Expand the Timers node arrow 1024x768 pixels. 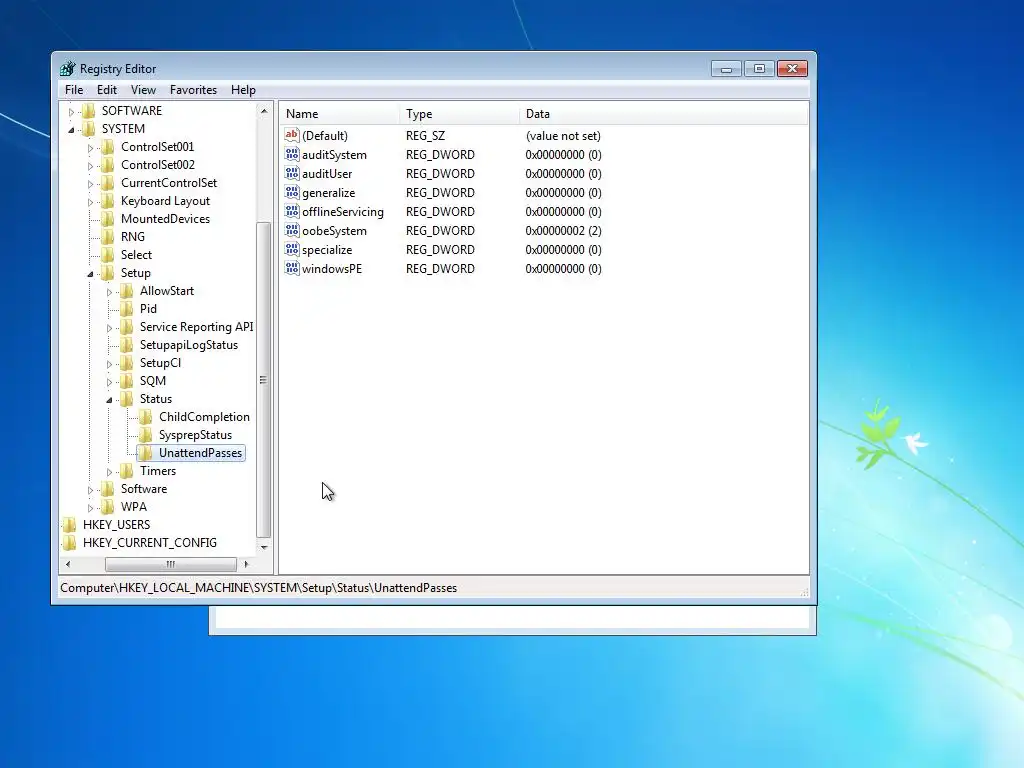pyautogui.click(x=109, y=472)
